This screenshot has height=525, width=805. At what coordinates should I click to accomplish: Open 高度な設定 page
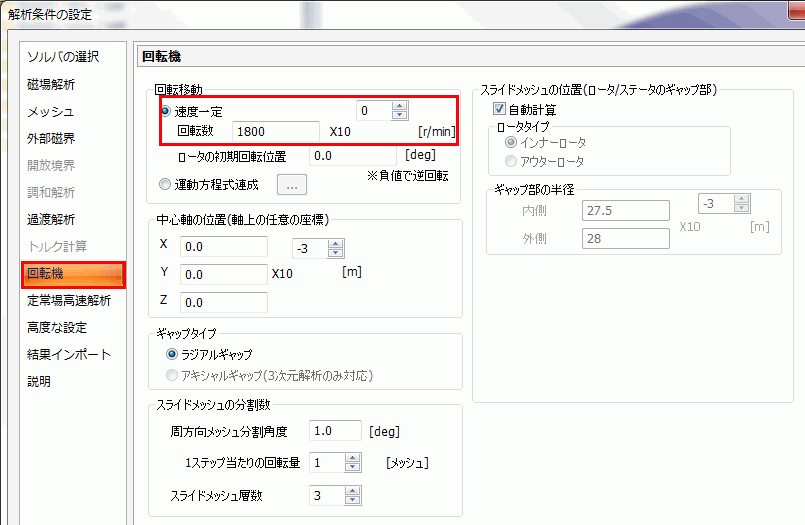[57, 327]
